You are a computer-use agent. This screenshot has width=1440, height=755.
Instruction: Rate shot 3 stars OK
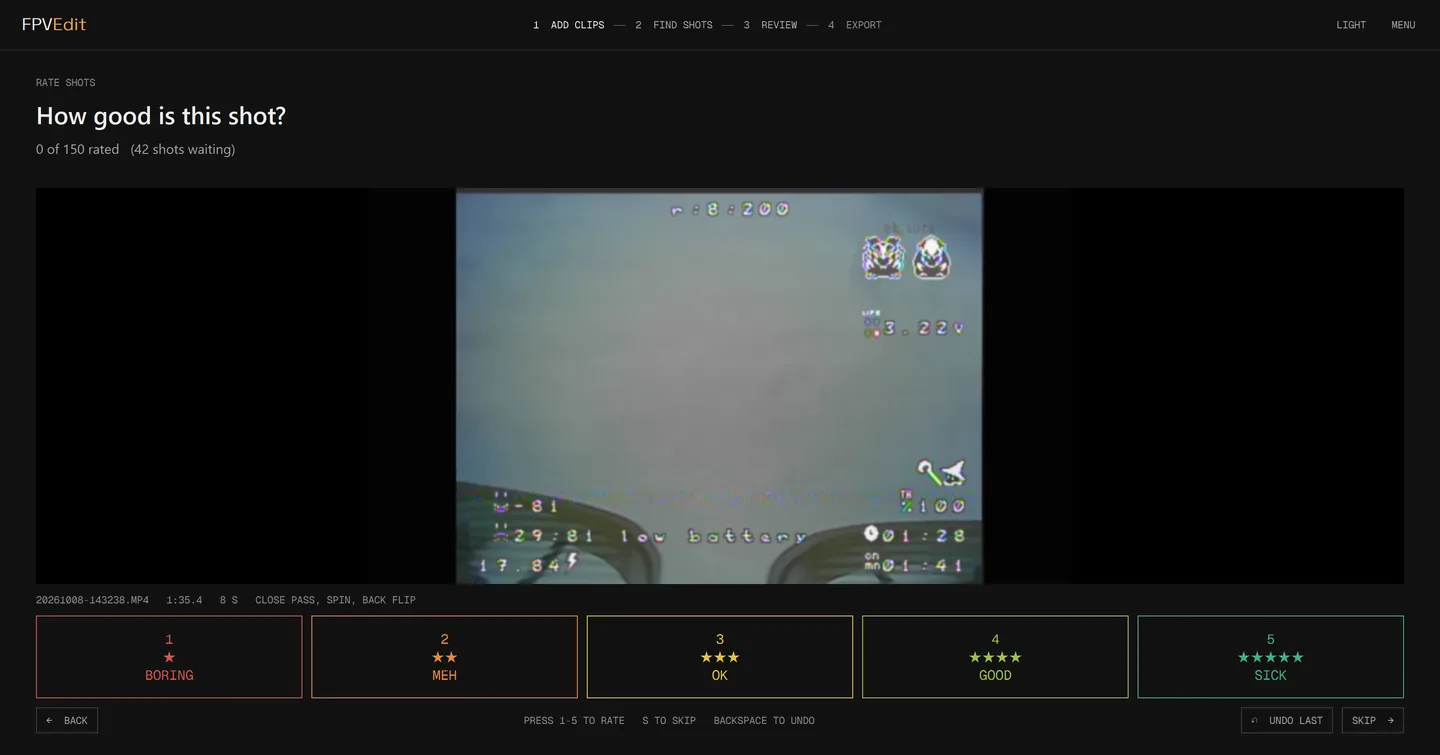[x=720, y=657]
